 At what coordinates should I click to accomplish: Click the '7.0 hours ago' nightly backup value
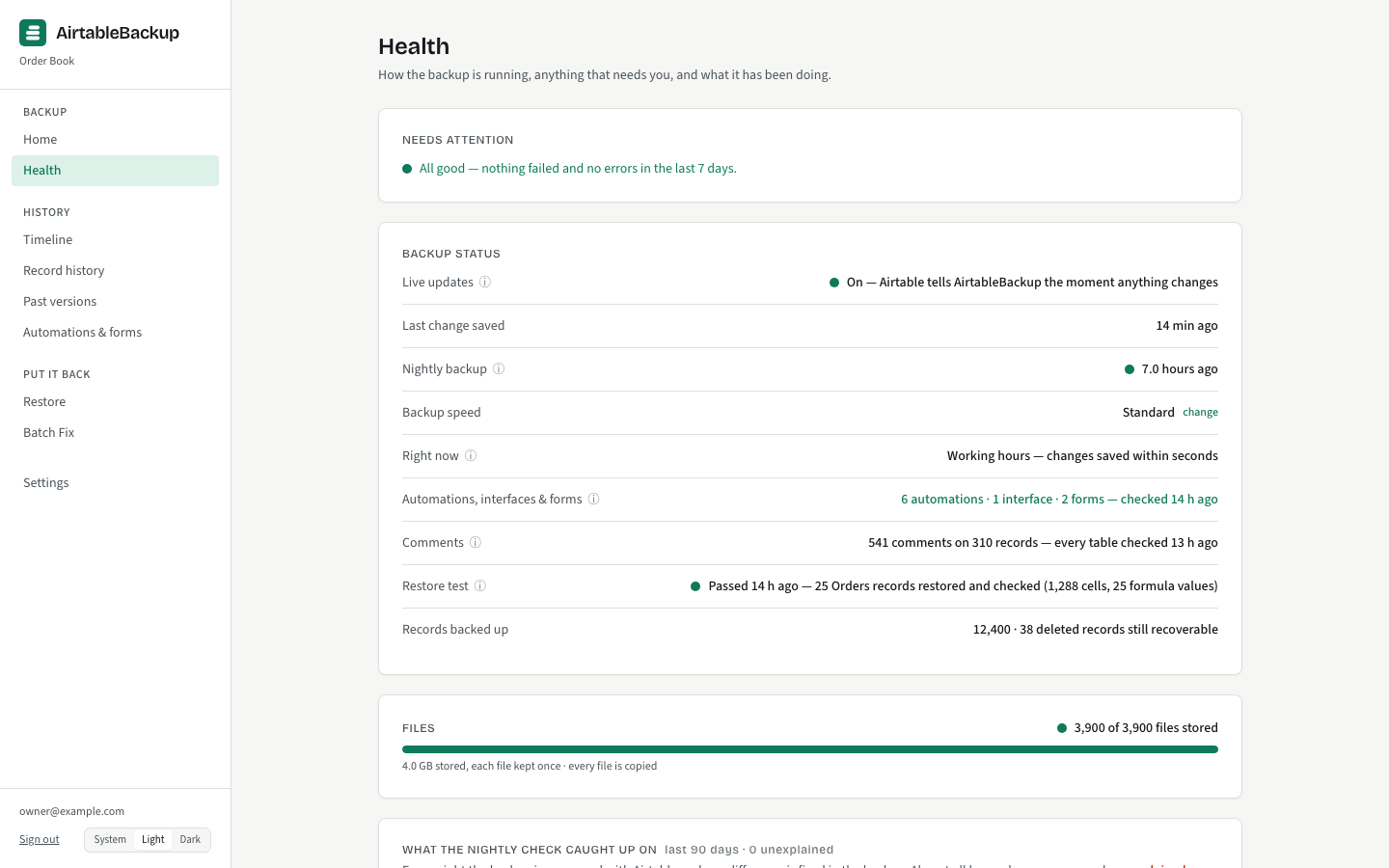tap(1180, 369)
